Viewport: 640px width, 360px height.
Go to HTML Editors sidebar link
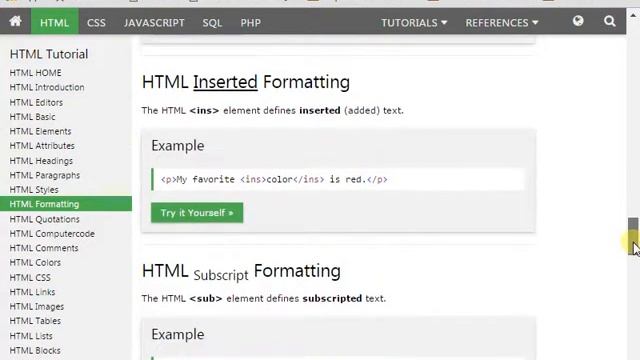click(x=36, y=102)
